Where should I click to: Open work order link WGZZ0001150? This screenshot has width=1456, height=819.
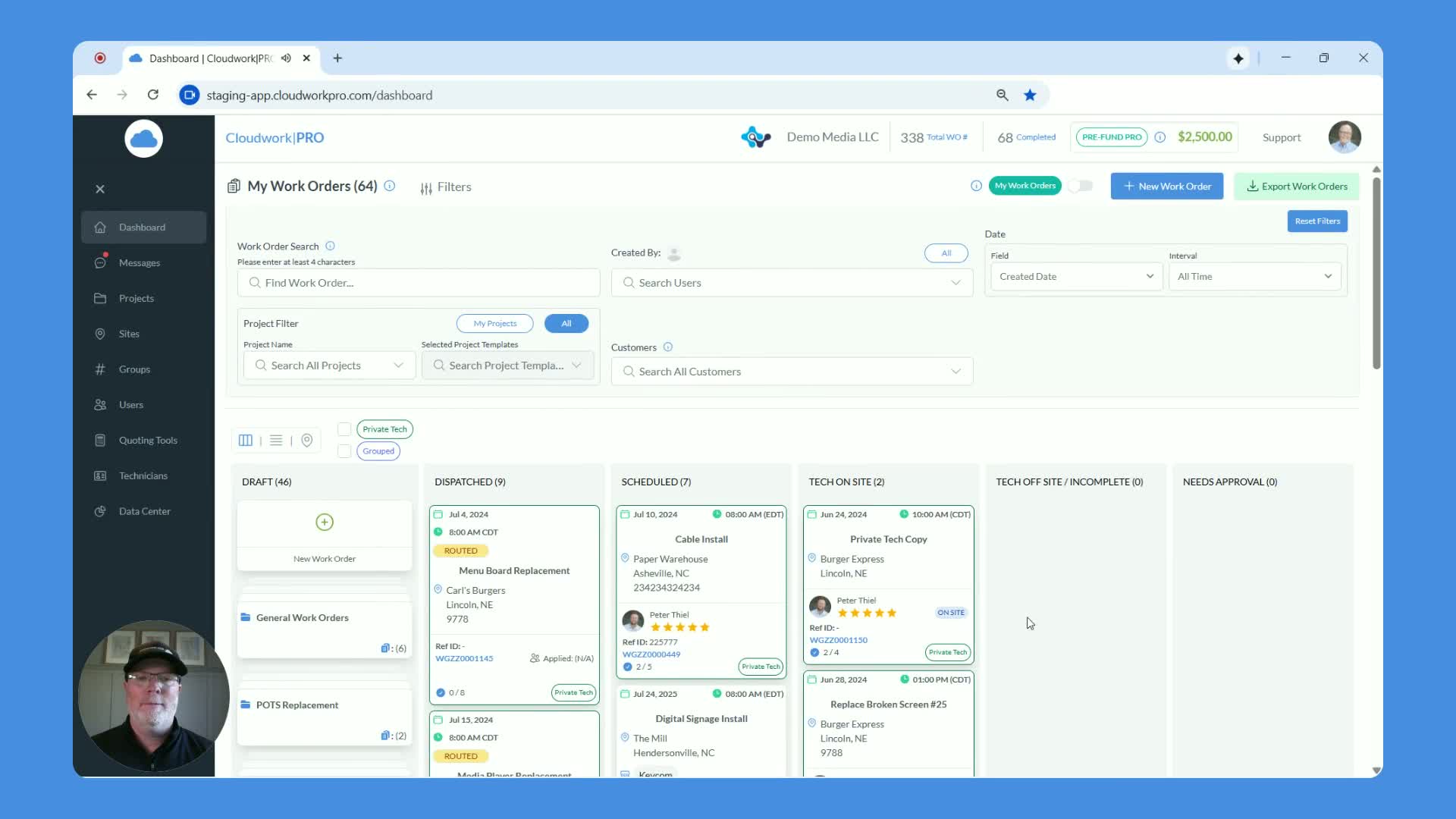coord(839,641)
